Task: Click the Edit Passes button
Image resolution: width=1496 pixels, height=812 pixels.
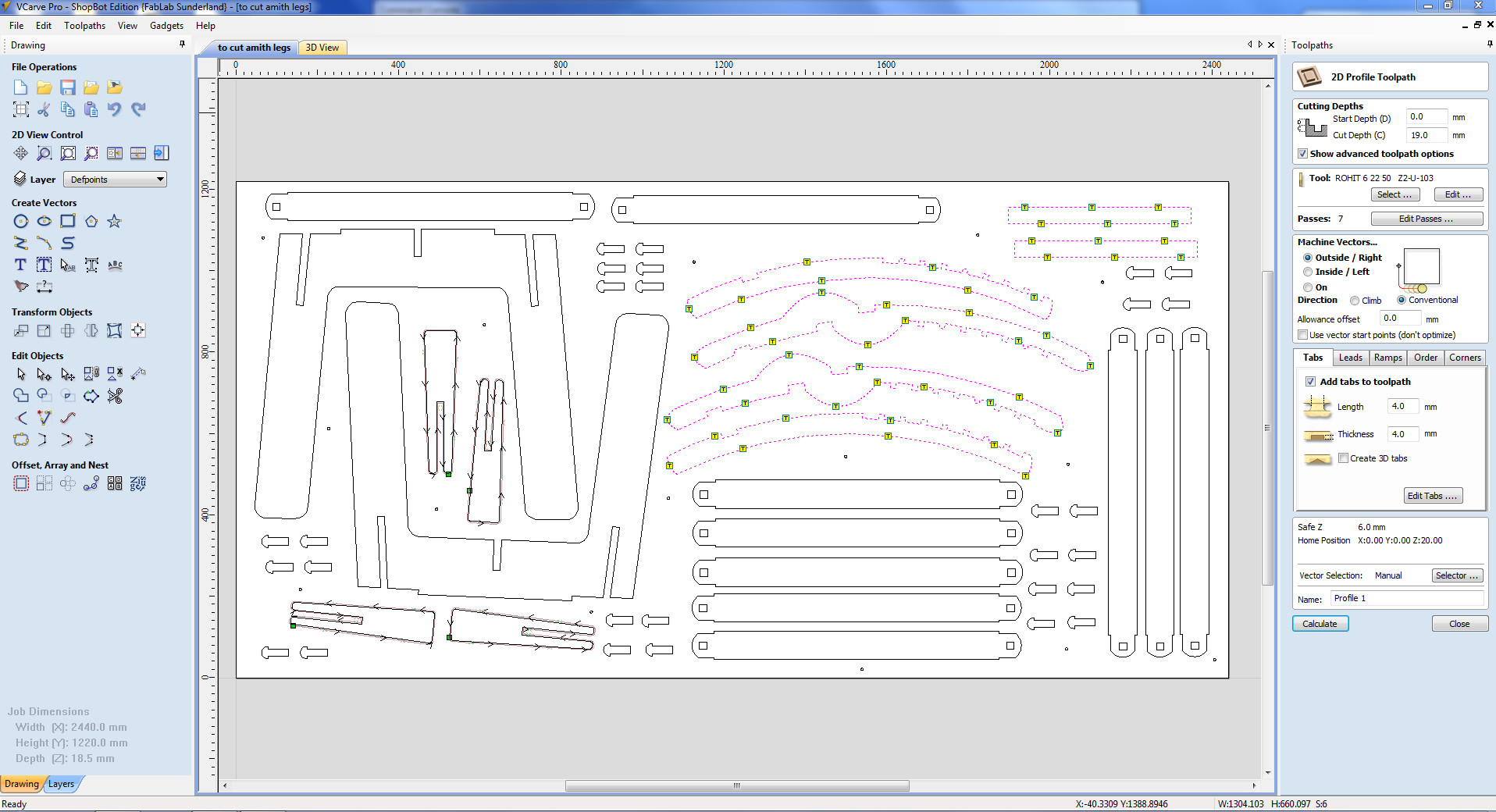Action: coord(1426,219)
